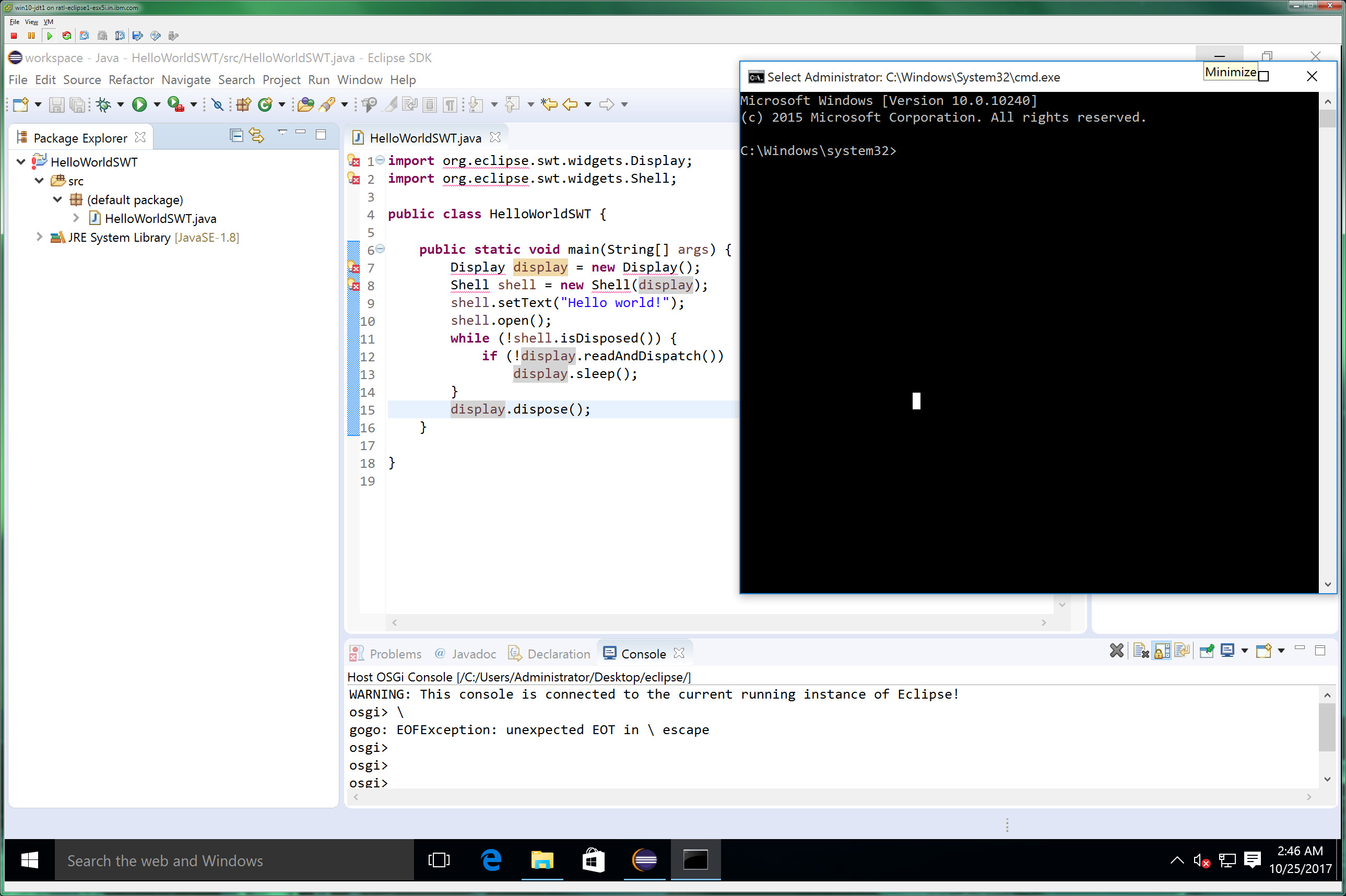
Task: Collapse the (default package) node
Action: click(58, 199)
